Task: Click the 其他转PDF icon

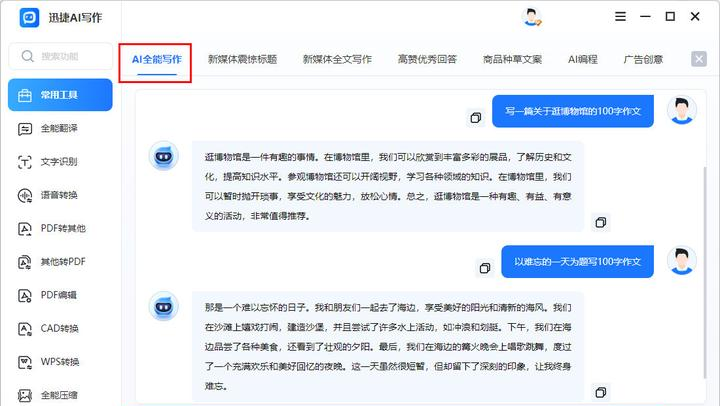Action: pos(25,262)
